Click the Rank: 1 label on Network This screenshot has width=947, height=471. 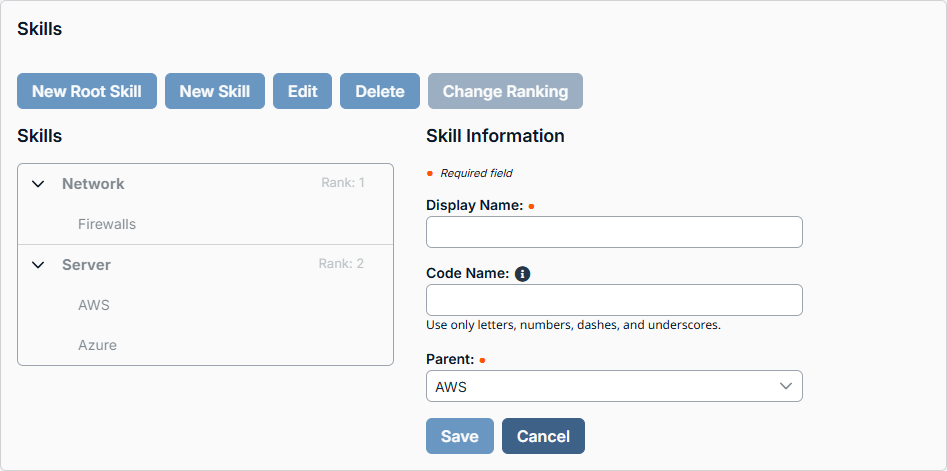[343, 183]
